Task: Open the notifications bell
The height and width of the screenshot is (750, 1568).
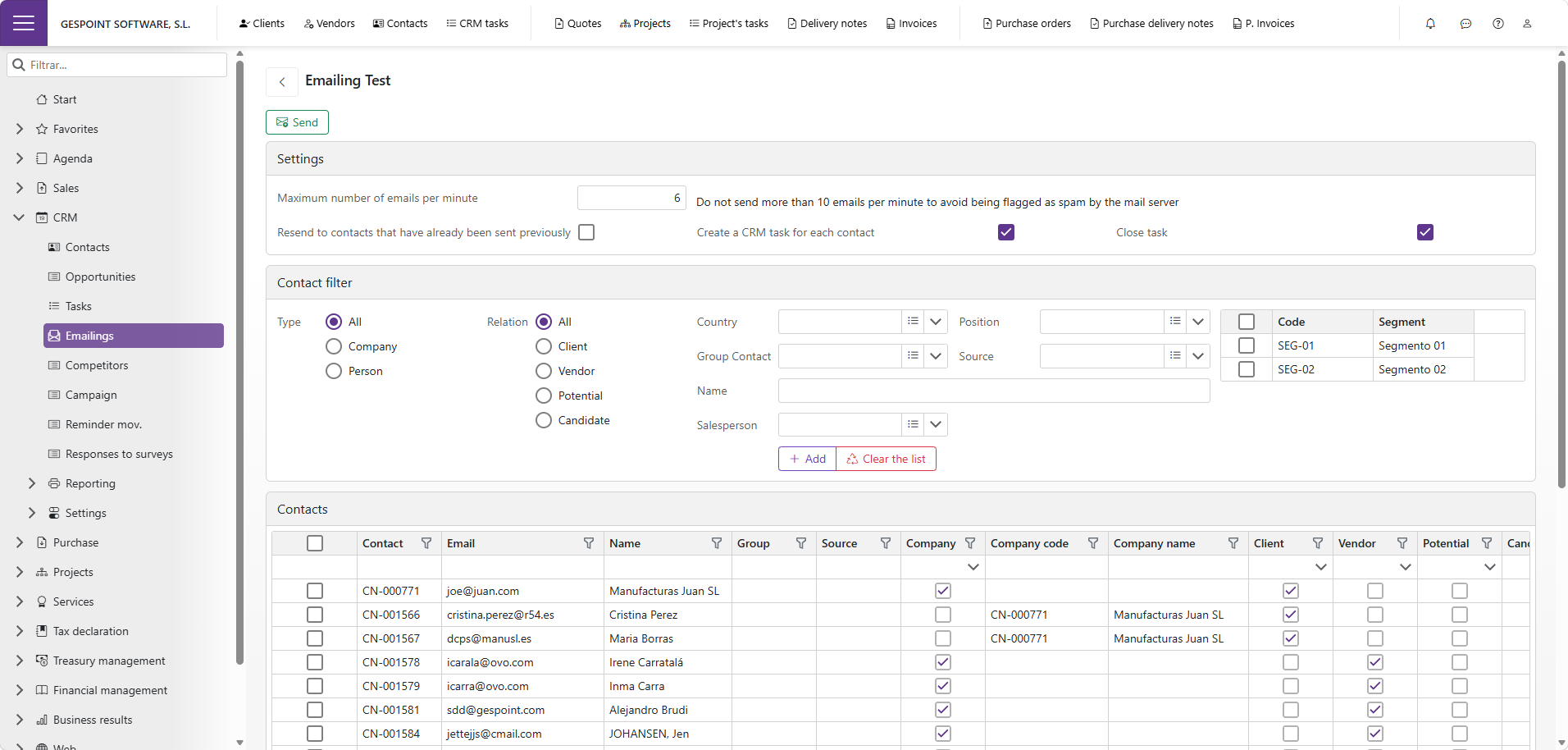Action: (x=1430, y=24)
